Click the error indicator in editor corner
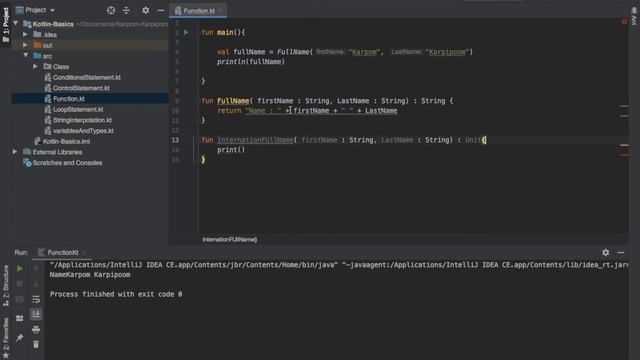The image size is (640, 360). tap(624, 21)
